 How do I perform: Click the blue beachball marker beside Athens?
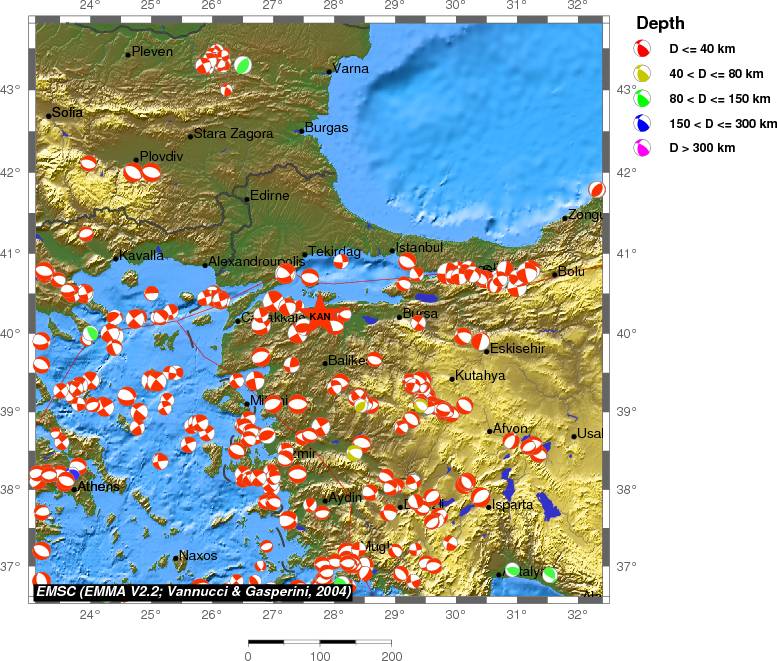click(x=76, y=469)
